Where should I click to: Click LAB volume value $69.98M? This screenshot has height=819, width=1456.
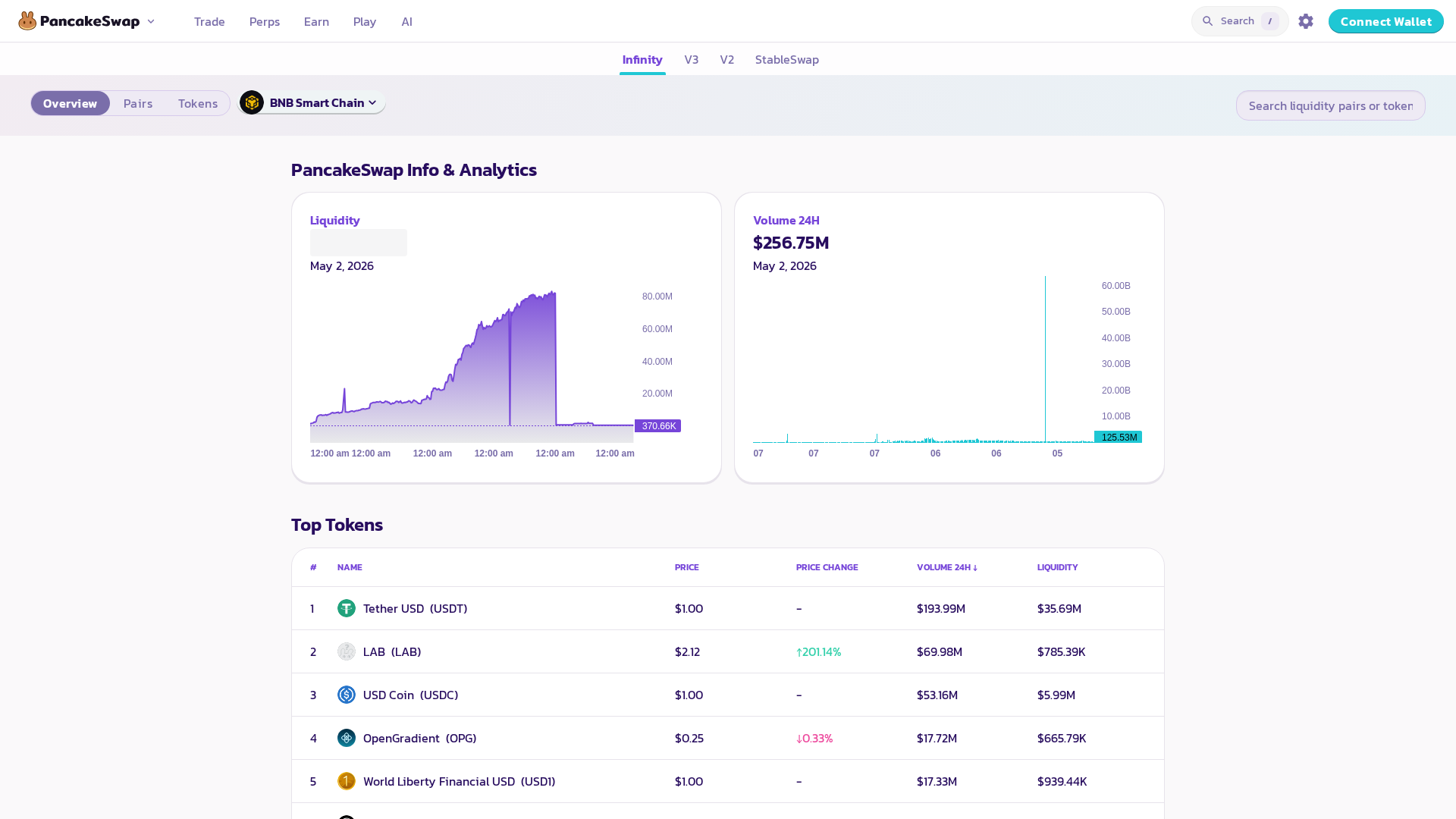coord(940,651)
